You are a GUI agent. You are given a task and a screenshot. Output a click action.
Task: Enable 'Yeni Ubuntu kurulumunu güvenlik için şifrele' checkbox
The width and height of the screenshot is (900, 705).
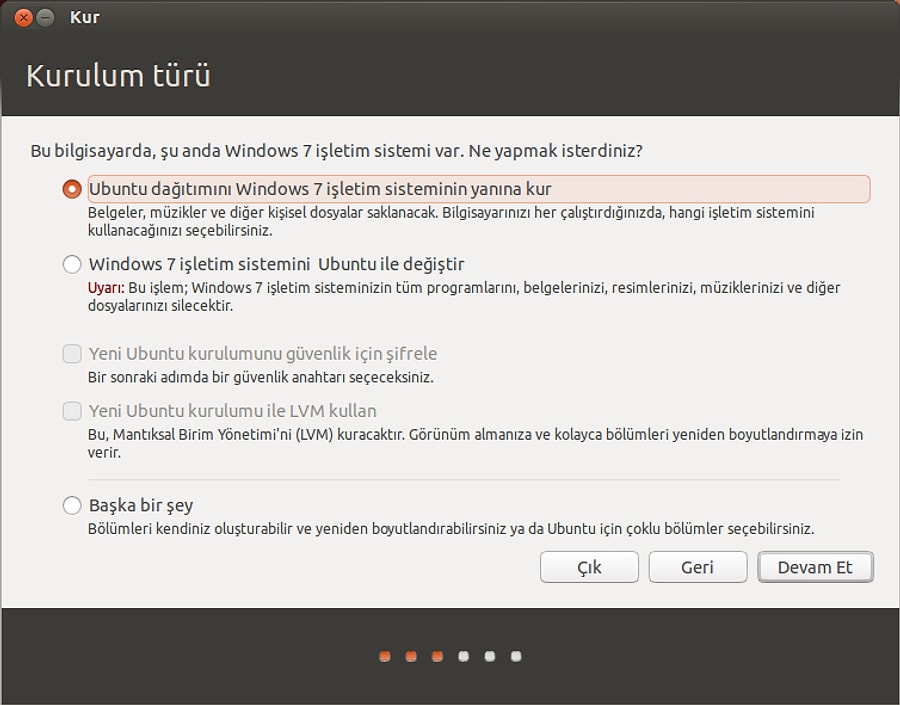tap(72, 354)
